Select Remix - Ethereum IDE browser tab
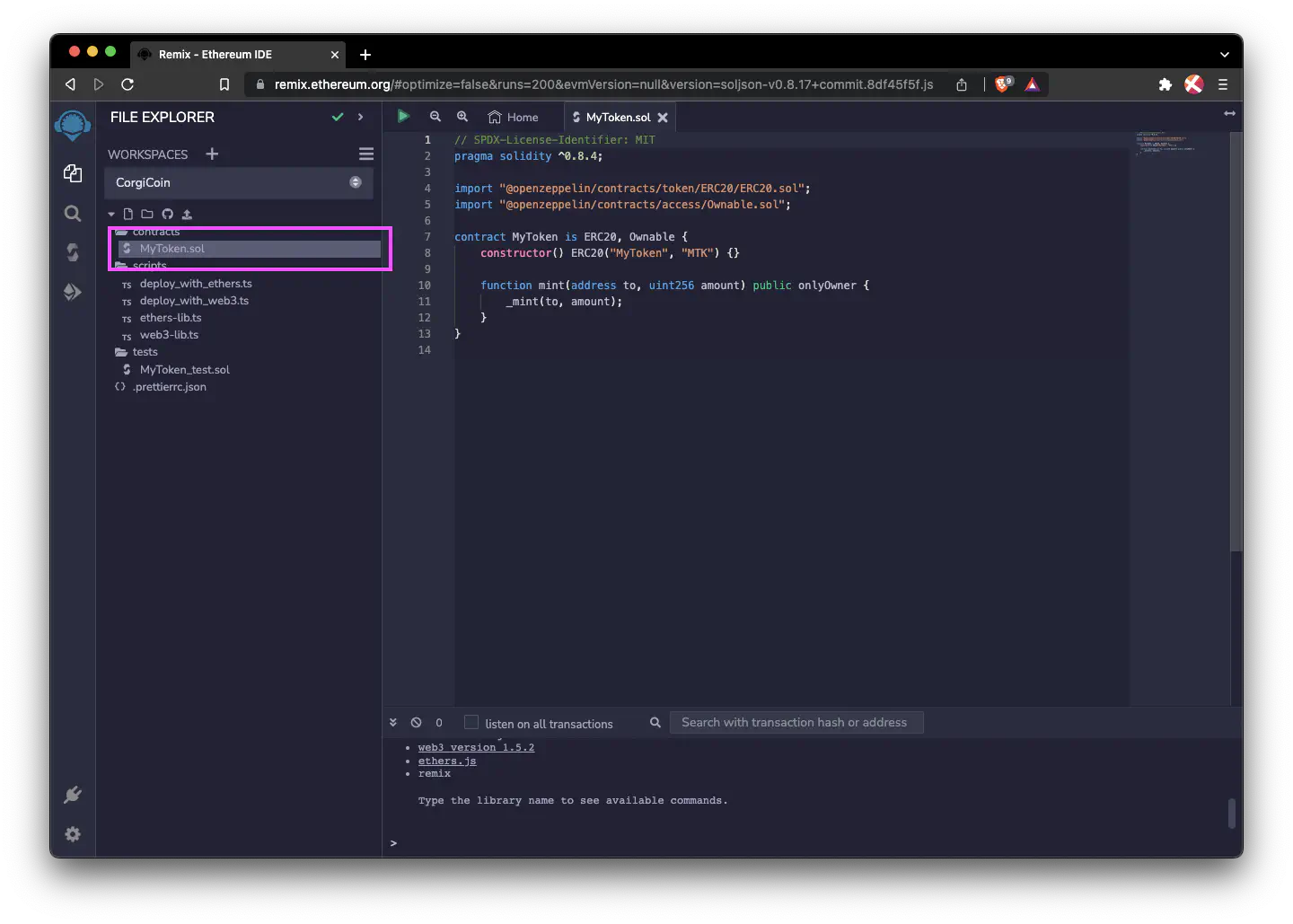This screenshot has height=924, width=1293. click(237, 55)
